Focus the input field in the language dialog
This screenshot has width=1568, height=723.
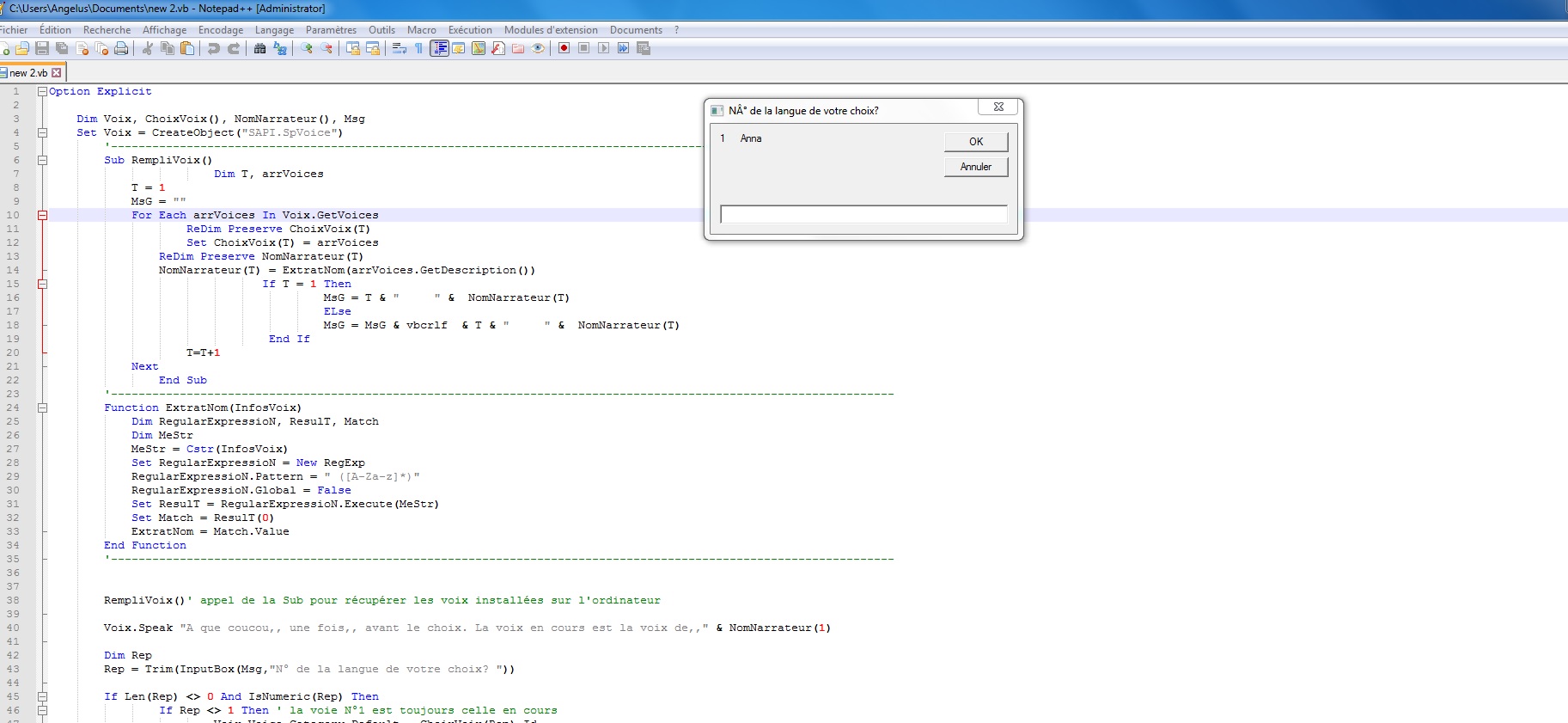[x=863, y=214]
